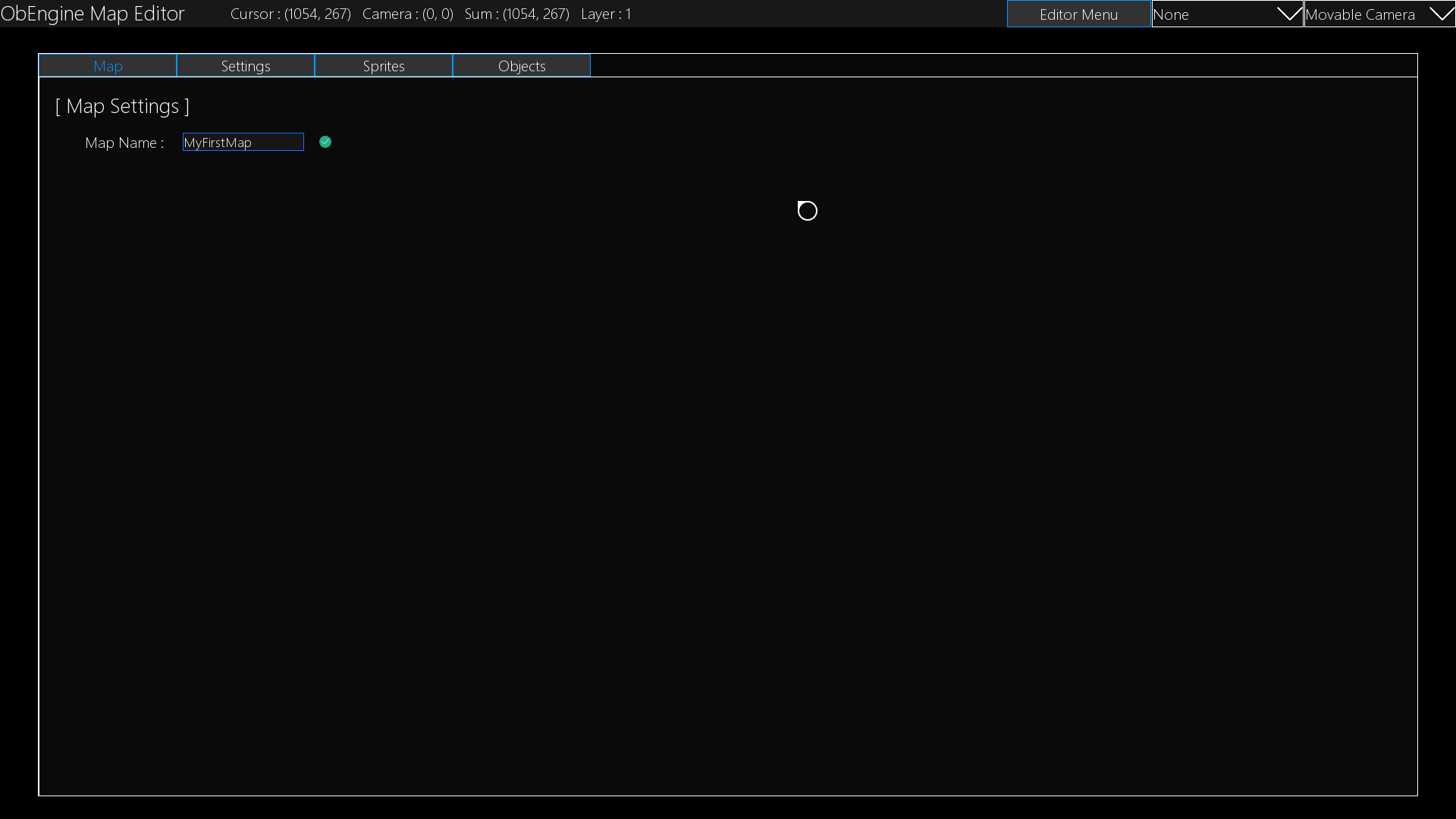This screenshot has height=819, width=1456.
Task: Click the [ Map Settings ] heading
Action: [x=123, y=106]
